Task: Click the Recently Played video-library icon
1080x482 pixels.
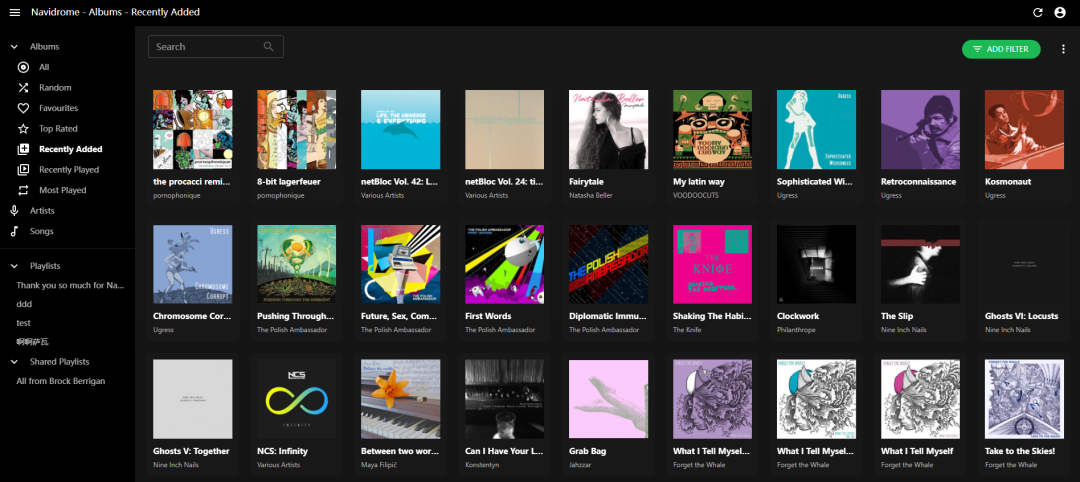Action: (x=23, y=169)
